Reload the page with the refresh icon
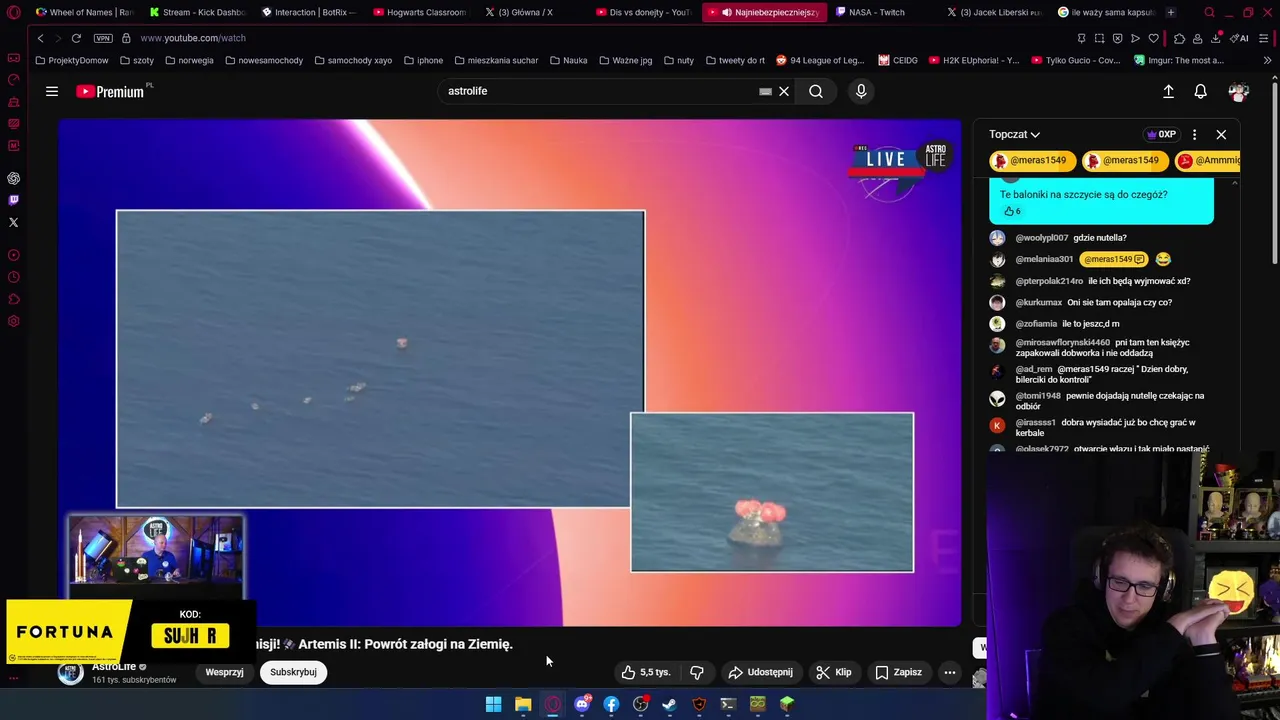The image size is (1280, 720). point(76,38)
